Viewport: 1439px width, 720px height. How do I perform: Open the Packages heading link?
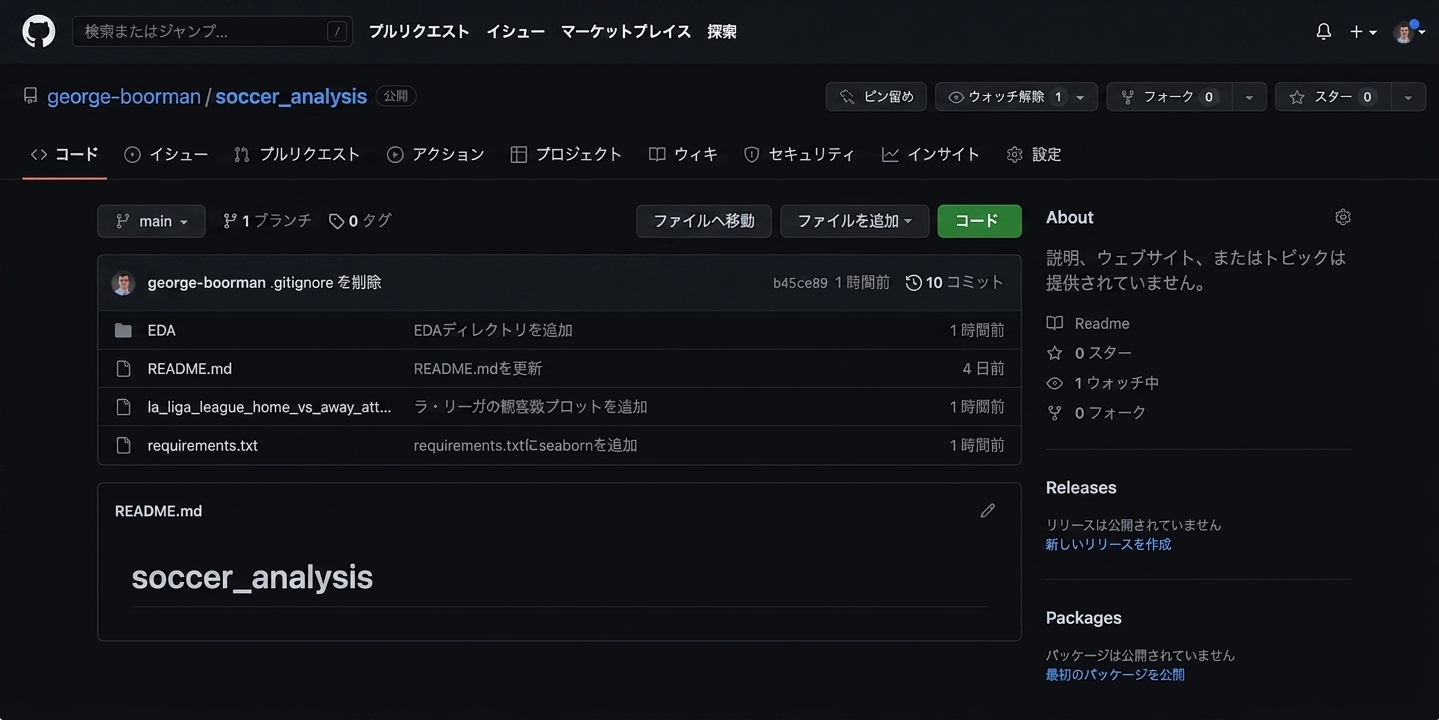(x=1084, y=618)
